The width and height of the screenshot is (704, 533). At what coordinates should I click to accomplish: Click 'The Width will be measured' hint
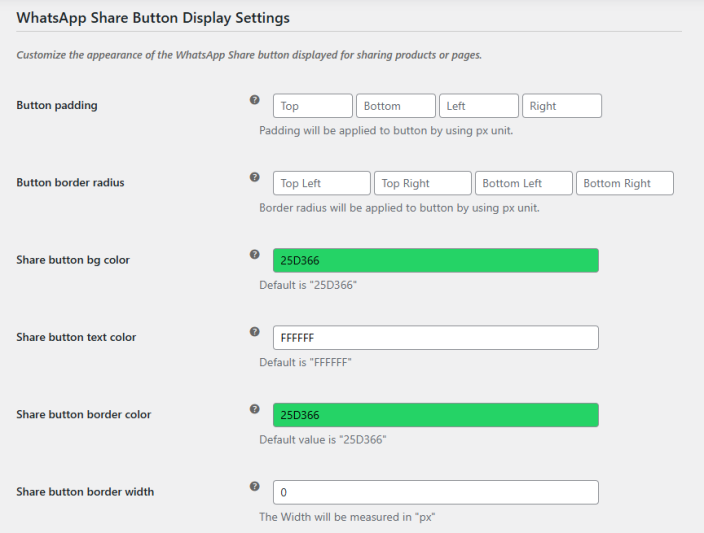point(348,517)
